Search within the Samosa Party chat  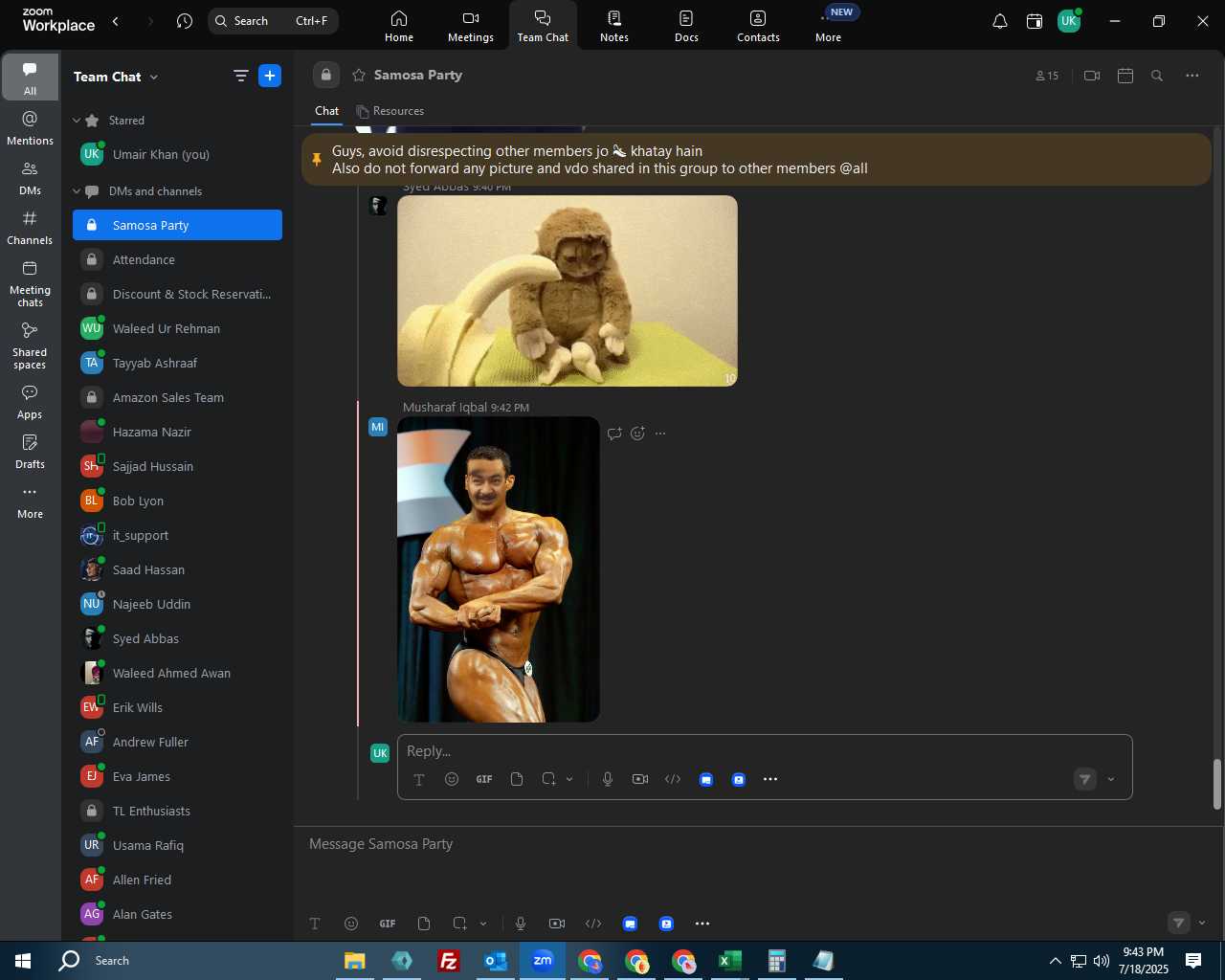tap(1157, 76)
